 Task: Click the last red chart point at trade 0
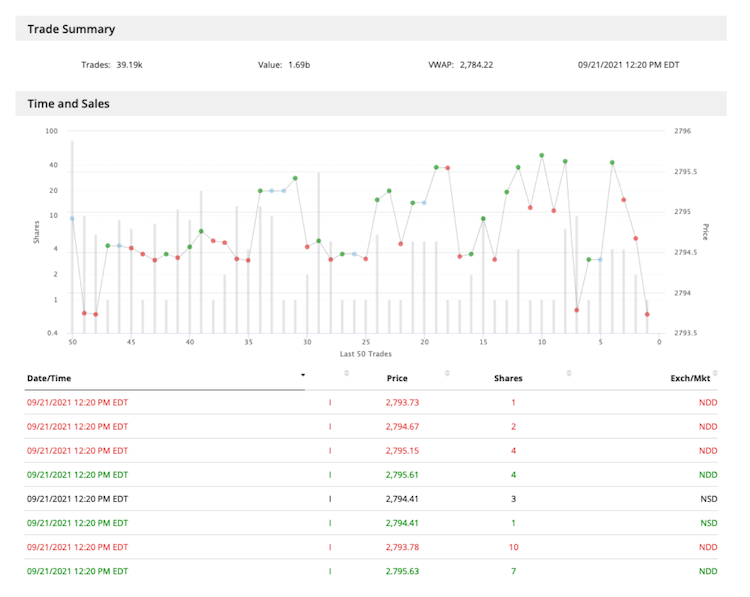647,314
